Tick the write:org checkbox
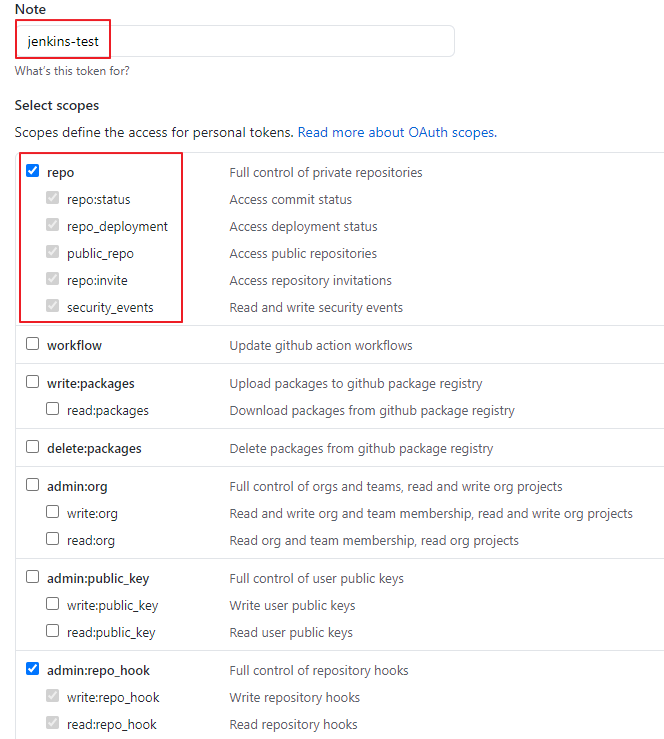 [52, 511]
